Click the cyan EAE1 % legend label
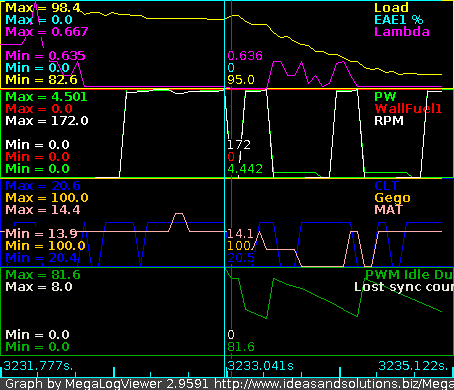 point(399,20)
